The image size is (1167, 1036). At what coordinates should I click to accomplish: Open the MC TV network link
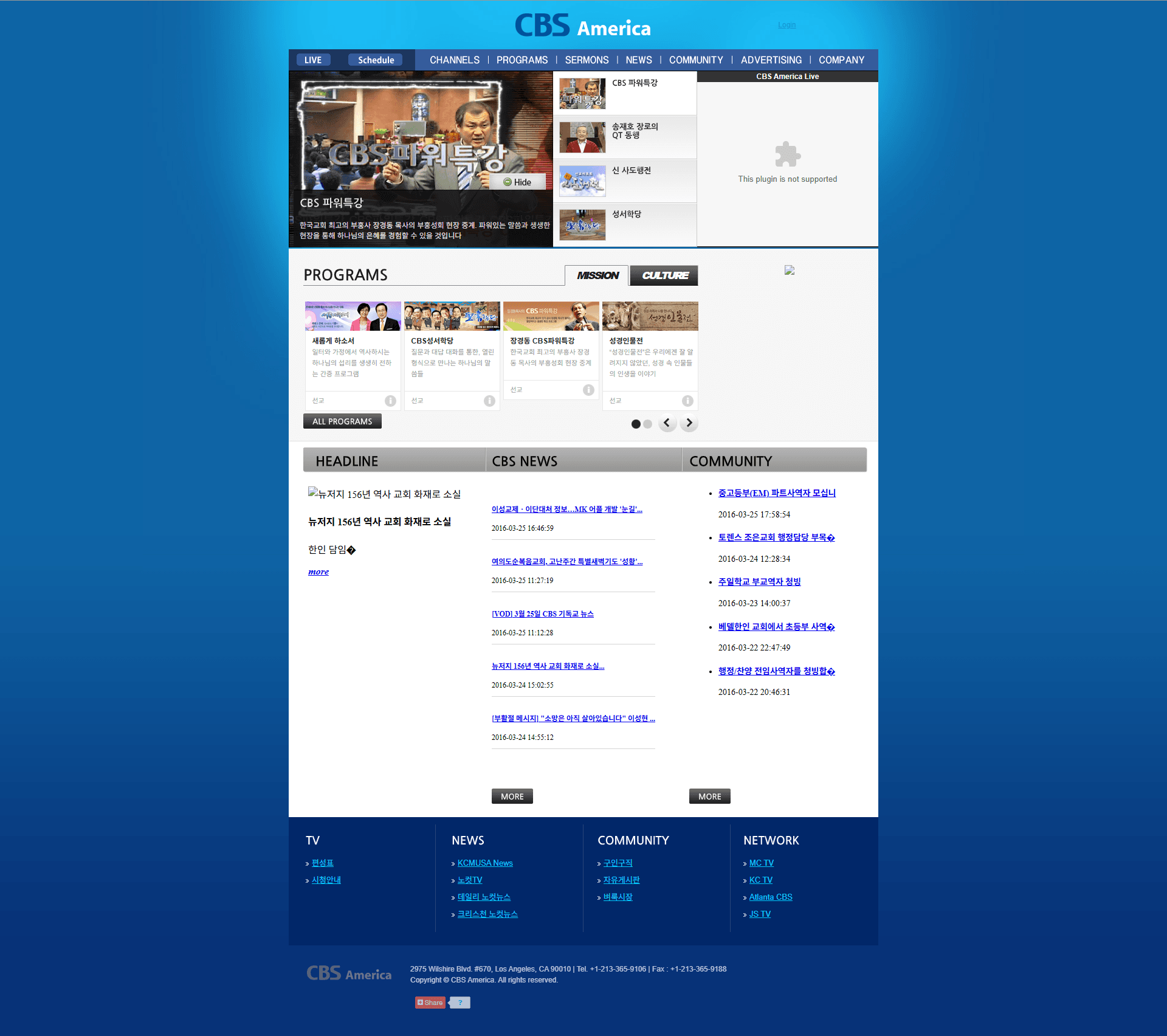click(762, 863)
